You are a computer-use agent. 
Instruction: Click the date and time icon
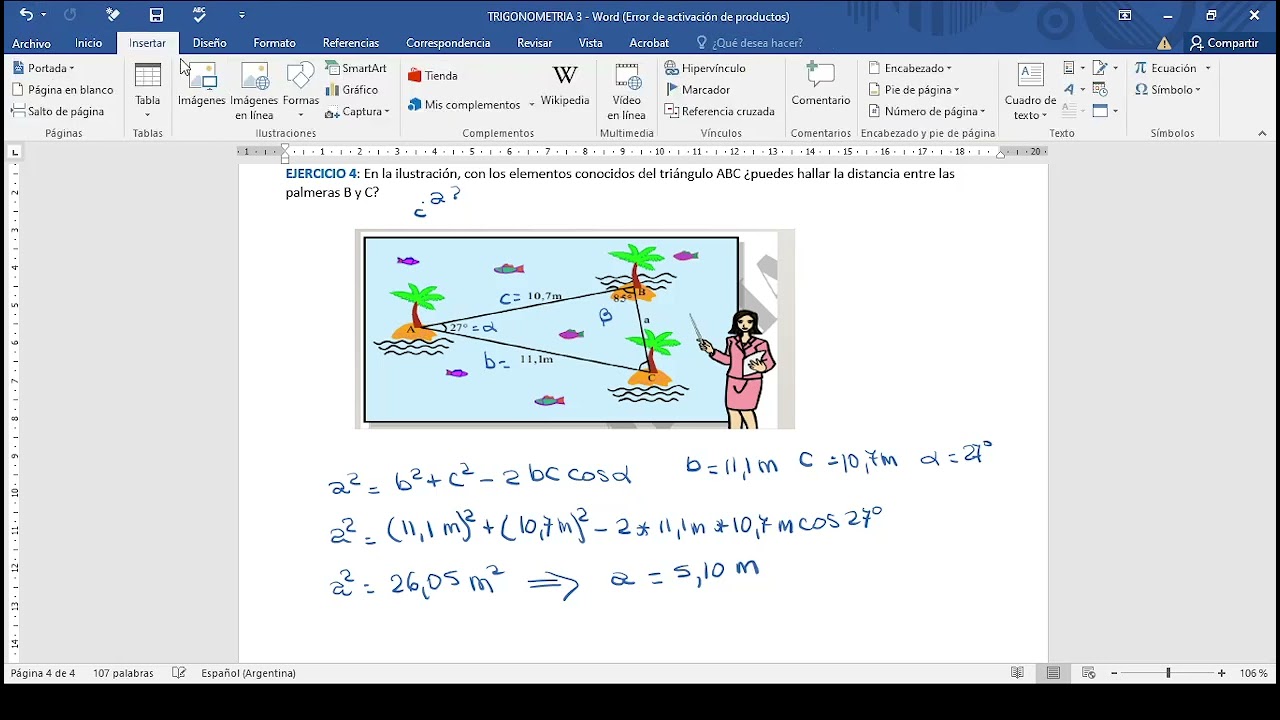1100,90
